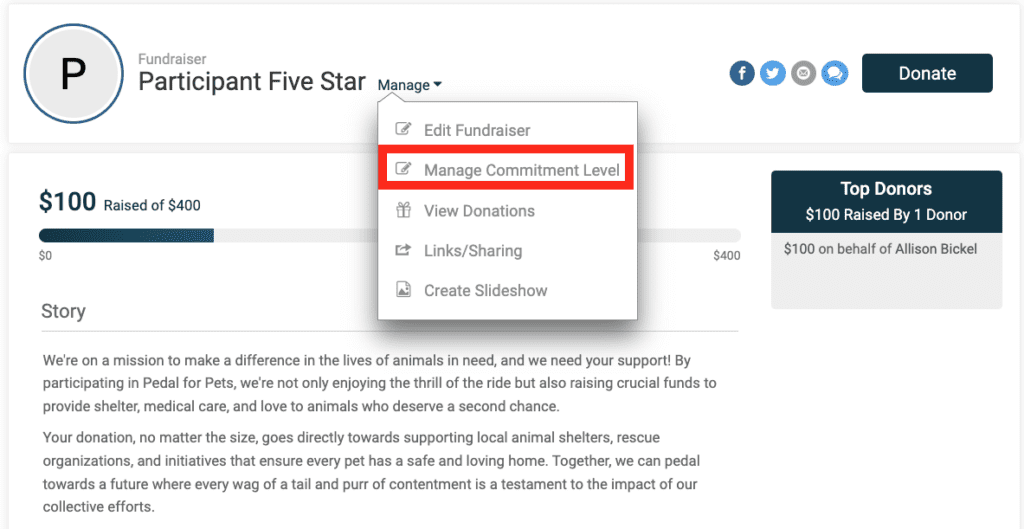Click the pencil icon beside Edit Fundraiser
The image size is (1024, 529).
pyautogui.click(x=404, y=129)
